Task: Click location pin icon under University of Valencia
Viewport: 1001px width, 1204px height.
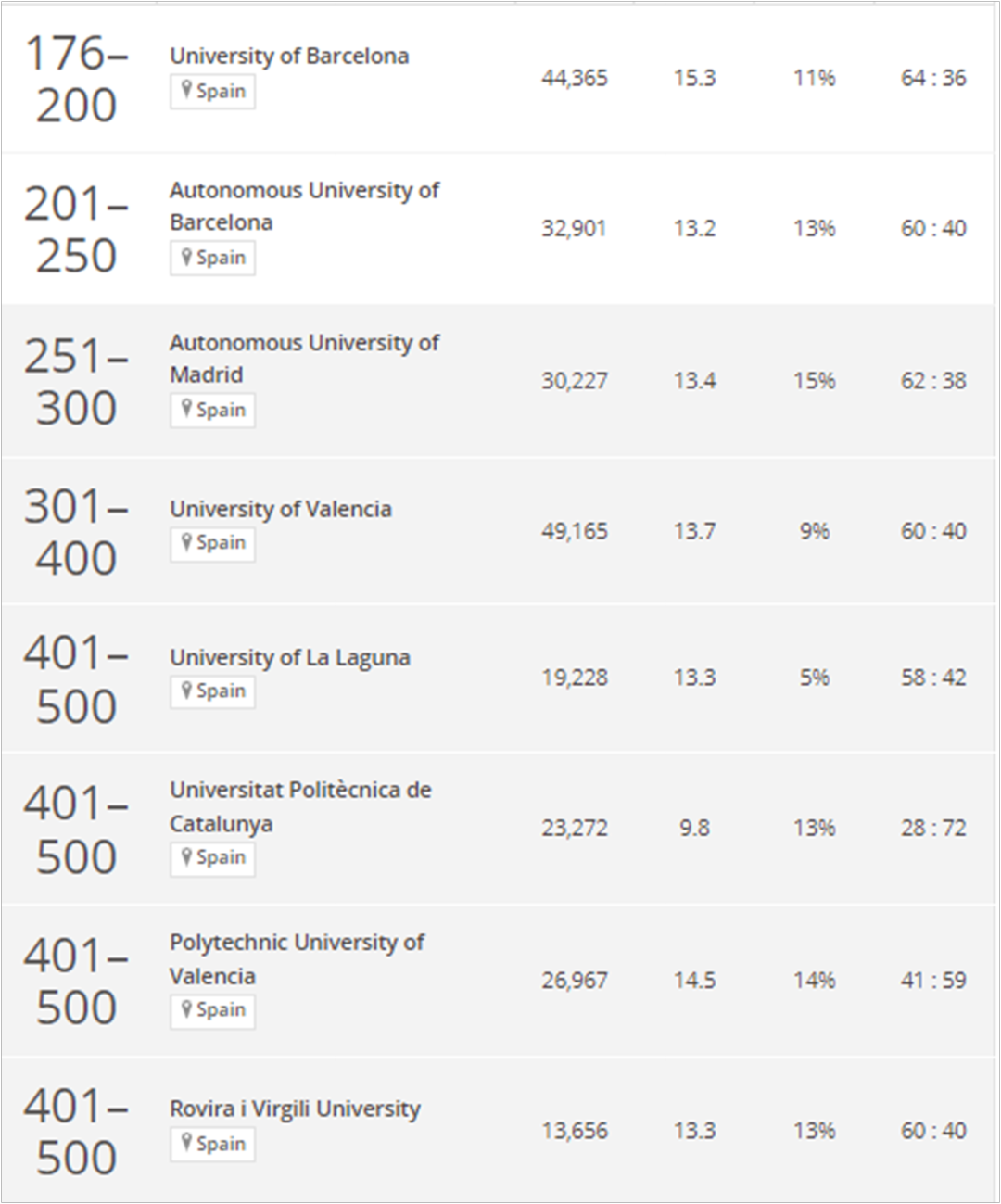Action: pyautogui.click(x=187, y=542)
